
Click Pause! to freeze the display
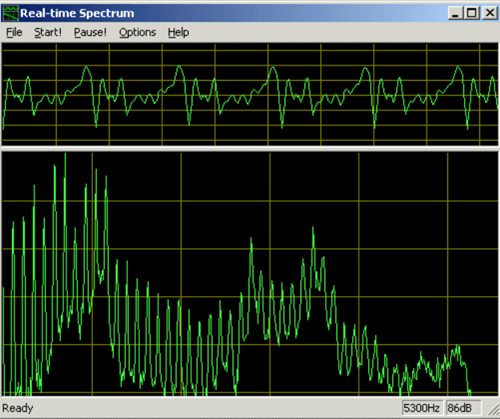(x=90, y=32)
